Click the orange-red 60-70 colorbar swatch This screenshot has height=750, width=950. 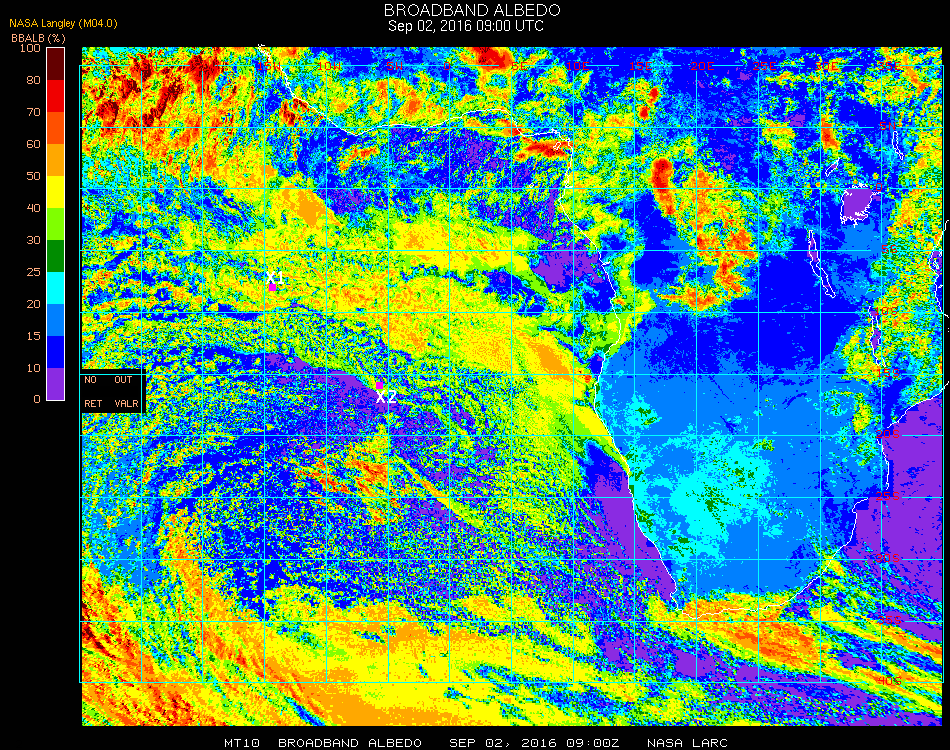pyautogui.click(x=55, y=128)
